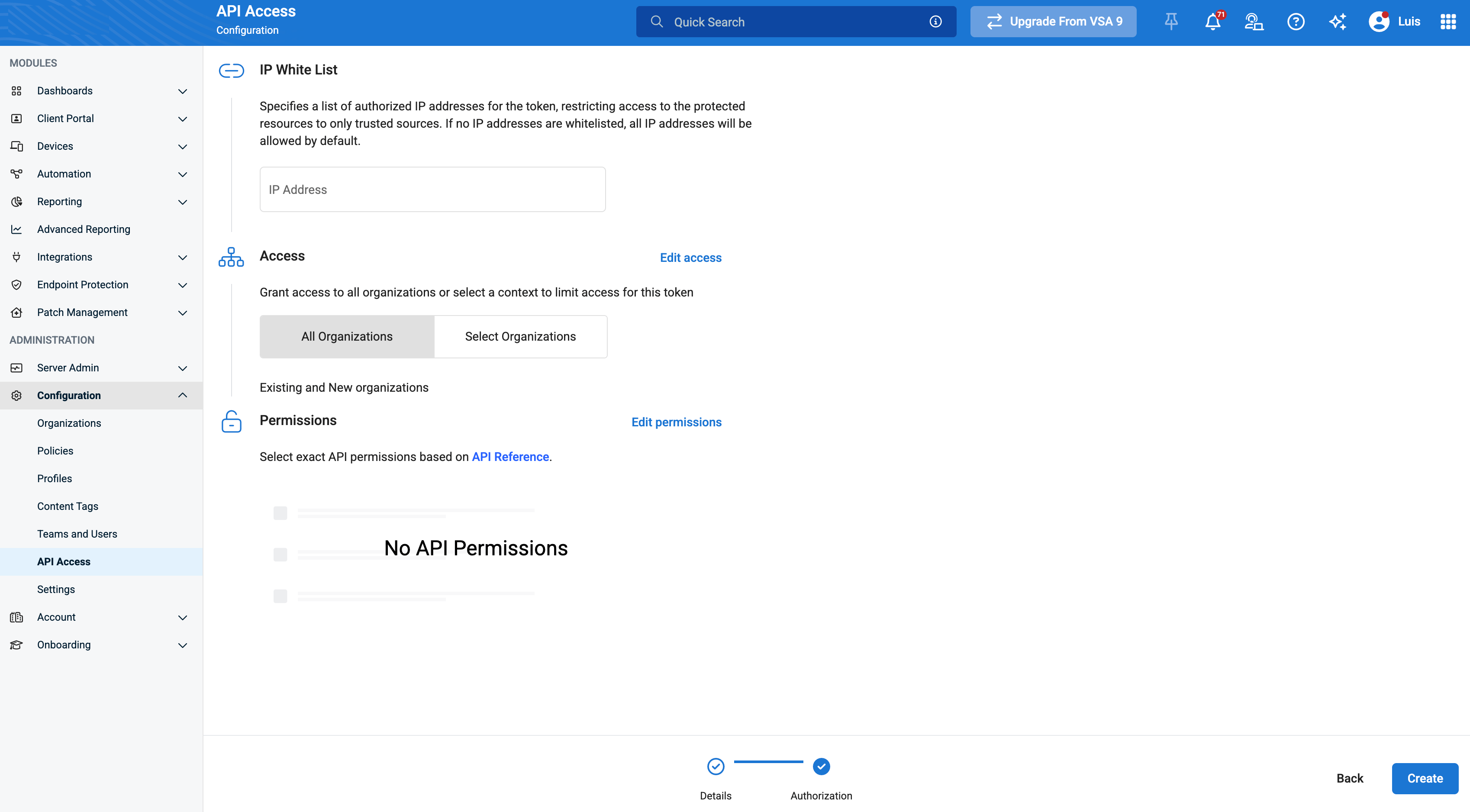The image size is (1470, 812).
Task: Open notifications bell with 71 badge
Action: coord(1212,22)
